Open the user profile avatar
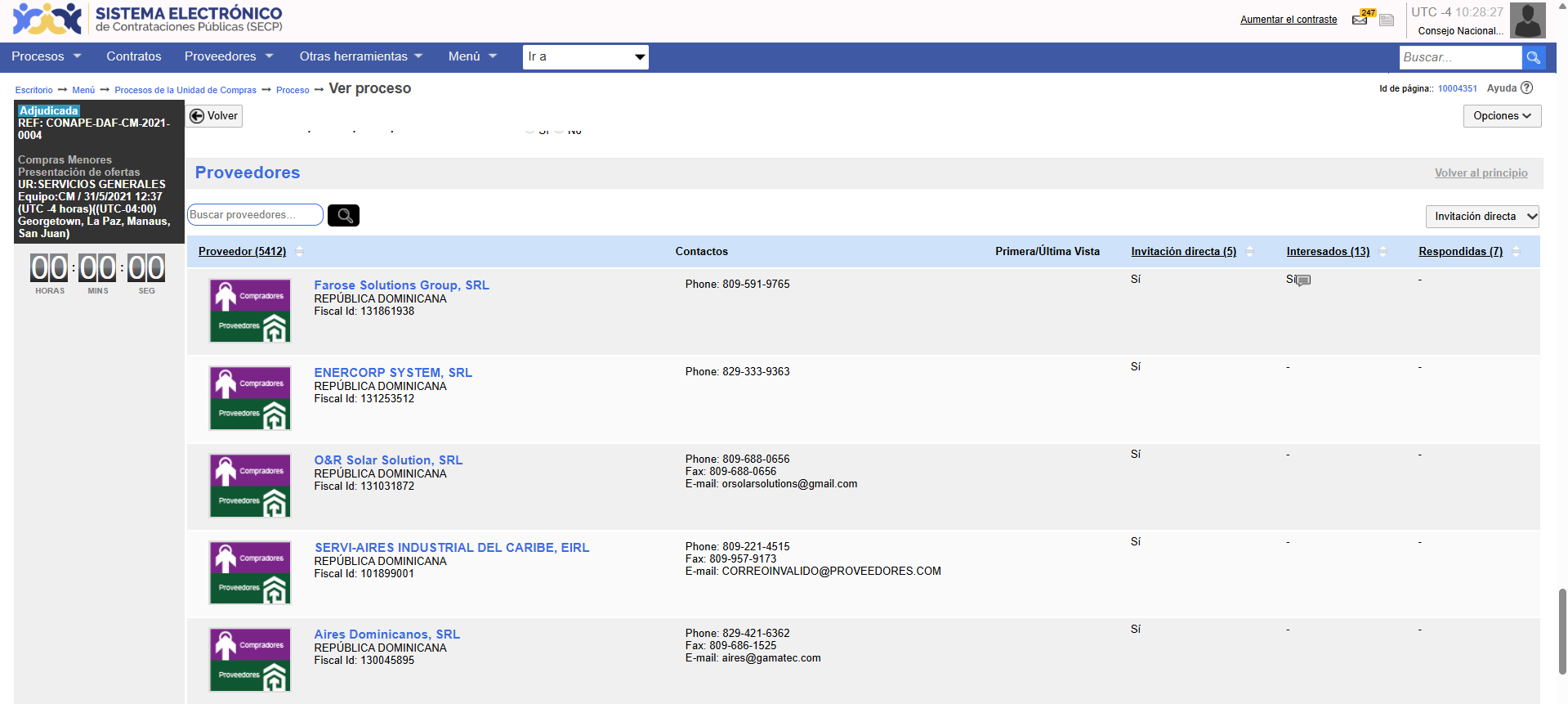1568x704 pixels. (x=1527, y=20)
